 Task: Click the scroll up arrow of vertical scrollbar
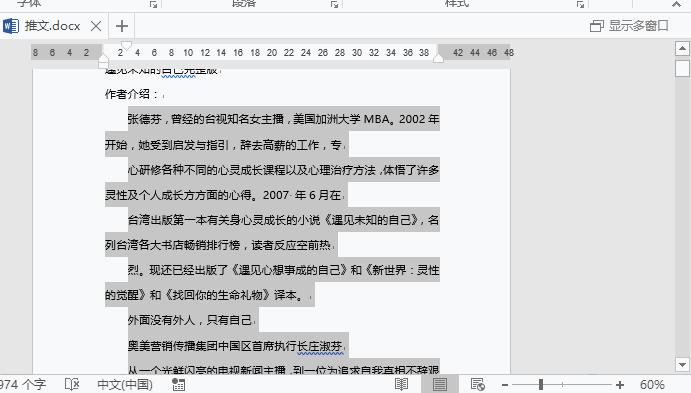(682, 48)
